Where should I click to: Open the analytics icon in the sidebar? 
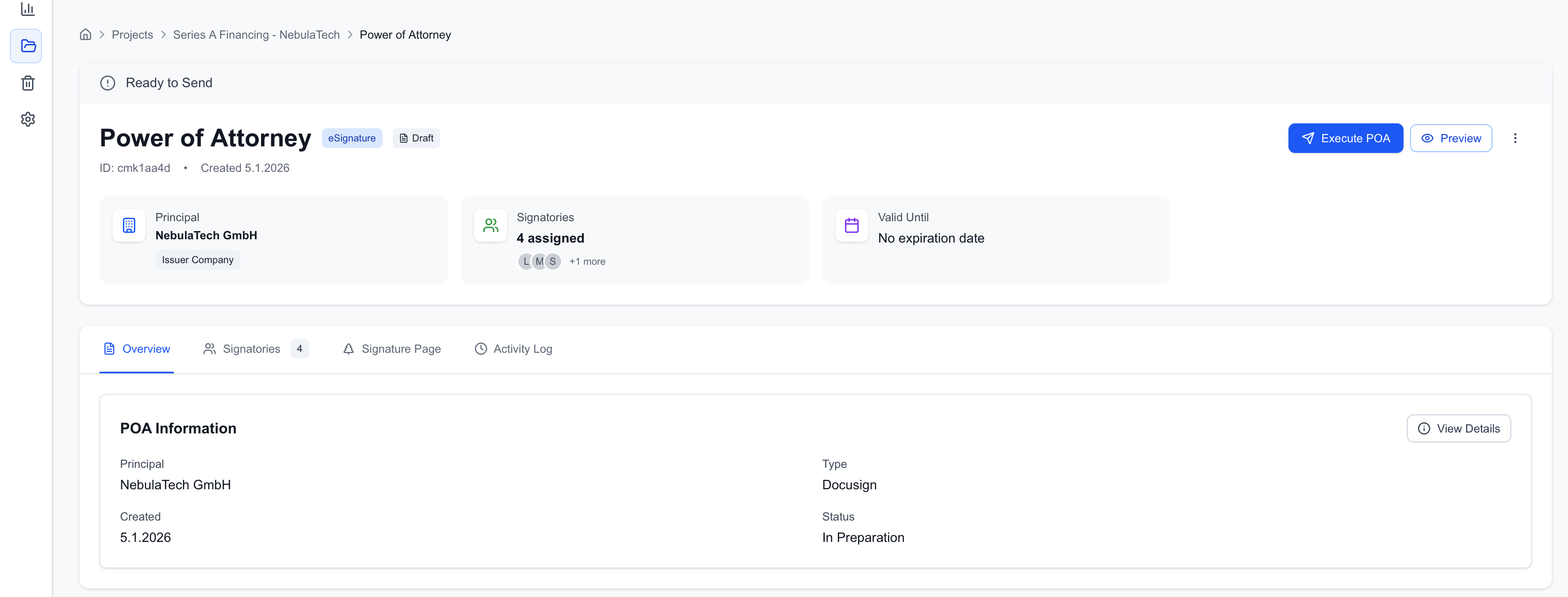tap(28, 9)
